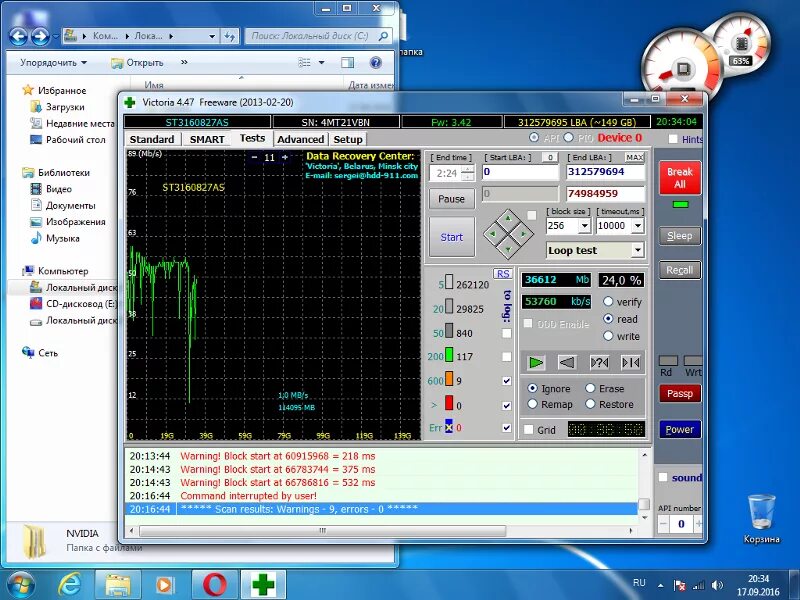Image resolution: width=800 pixels, height=600 pixels.
Task: Switch to the Setup tab
Action: point(347,139)
